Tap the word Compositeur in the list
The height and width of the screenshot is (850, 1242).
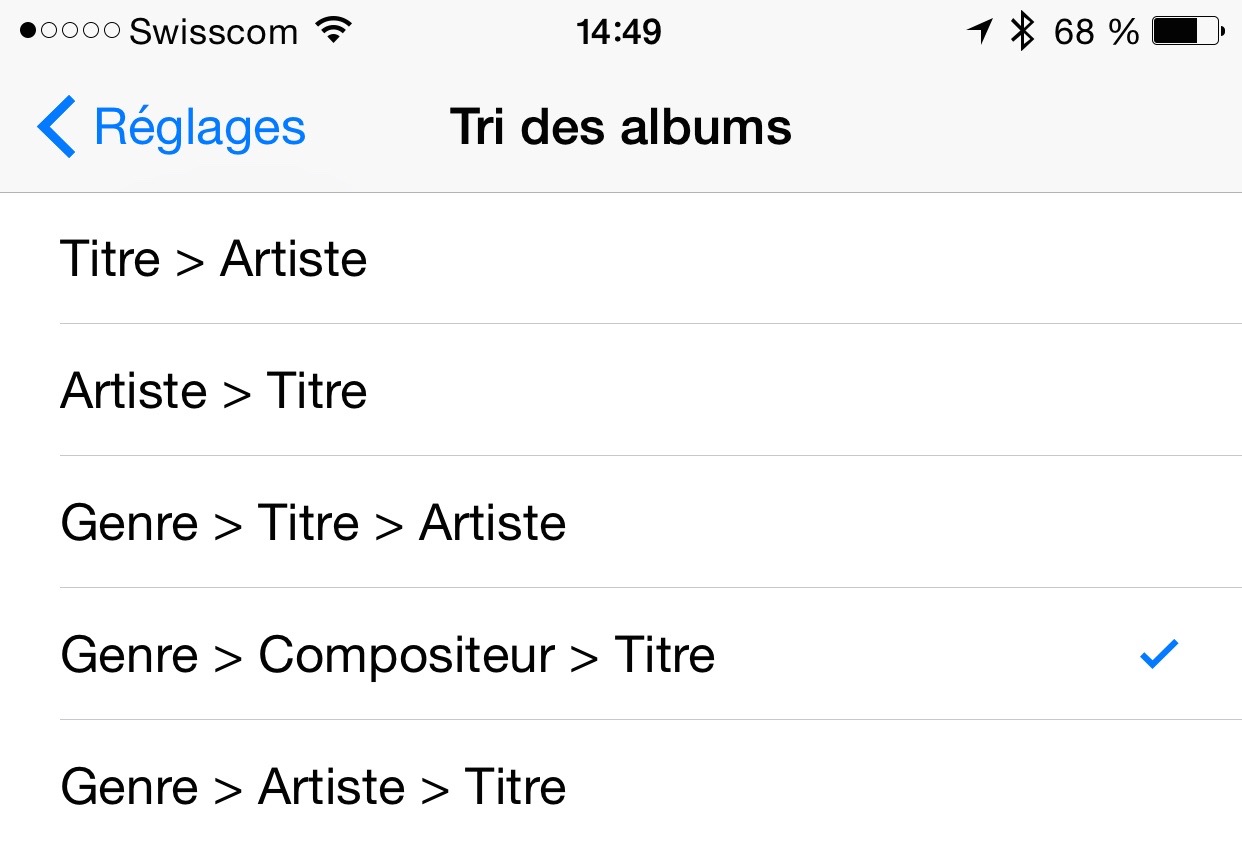click(406, 656)
